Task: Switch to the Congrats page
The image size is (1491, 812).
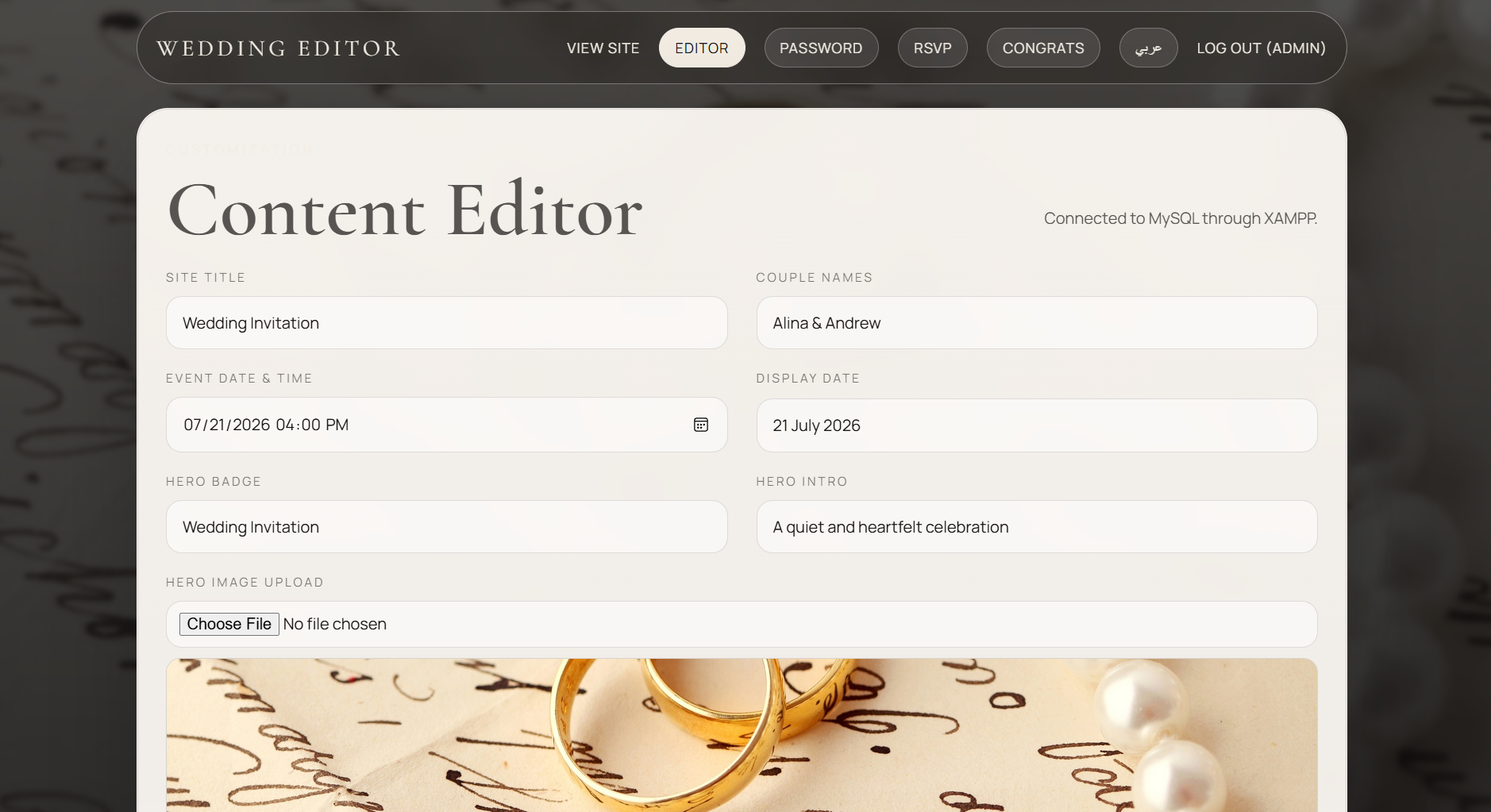Action: [1042, 48]
